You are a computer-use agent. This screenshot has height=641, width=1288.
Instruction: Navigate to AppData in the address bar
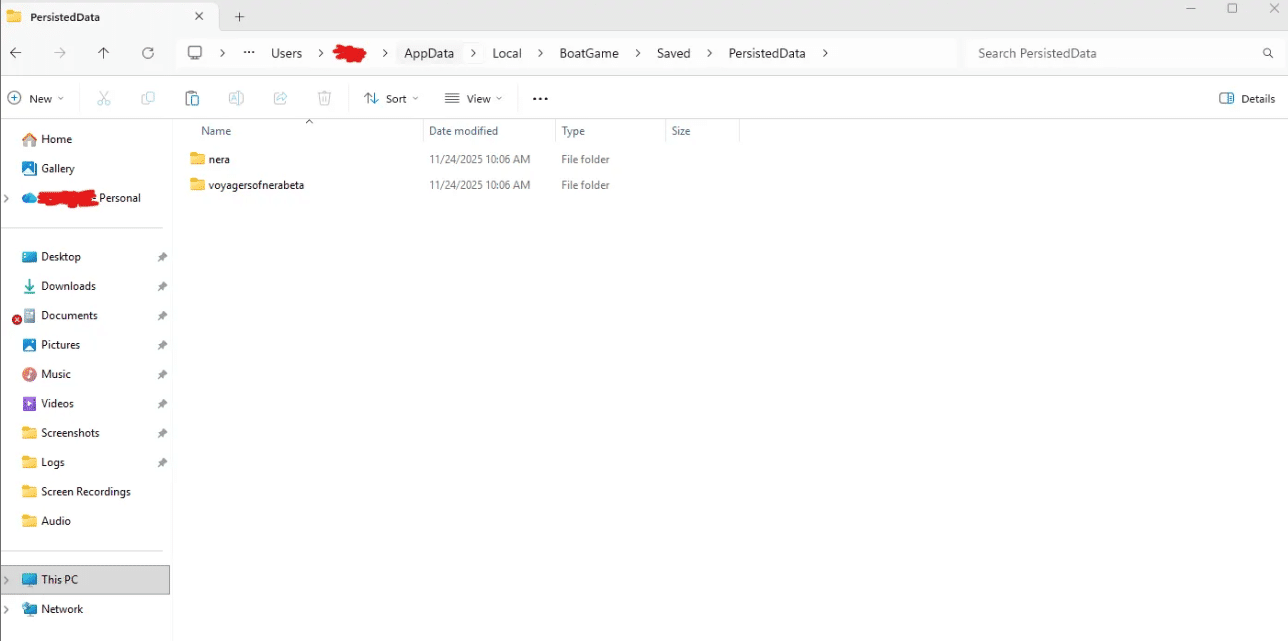tap(429, 53)
